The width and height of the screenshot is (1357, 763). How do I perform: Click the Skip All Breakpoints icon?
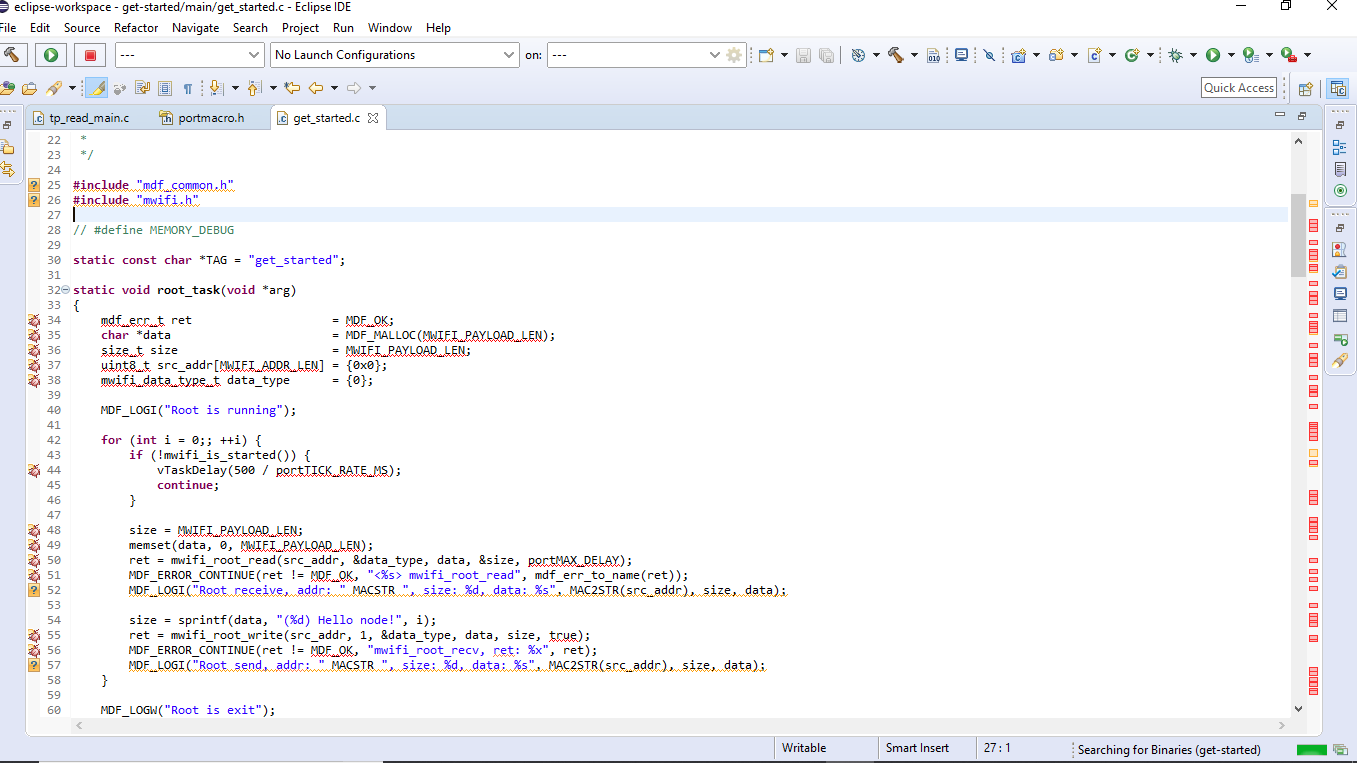[989, 55]
